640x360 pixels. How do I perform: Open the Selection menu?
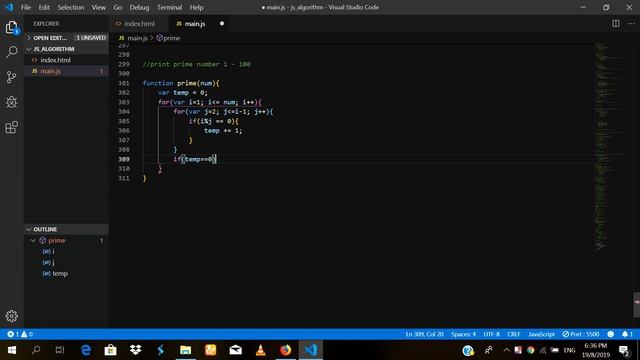(71, 7)
